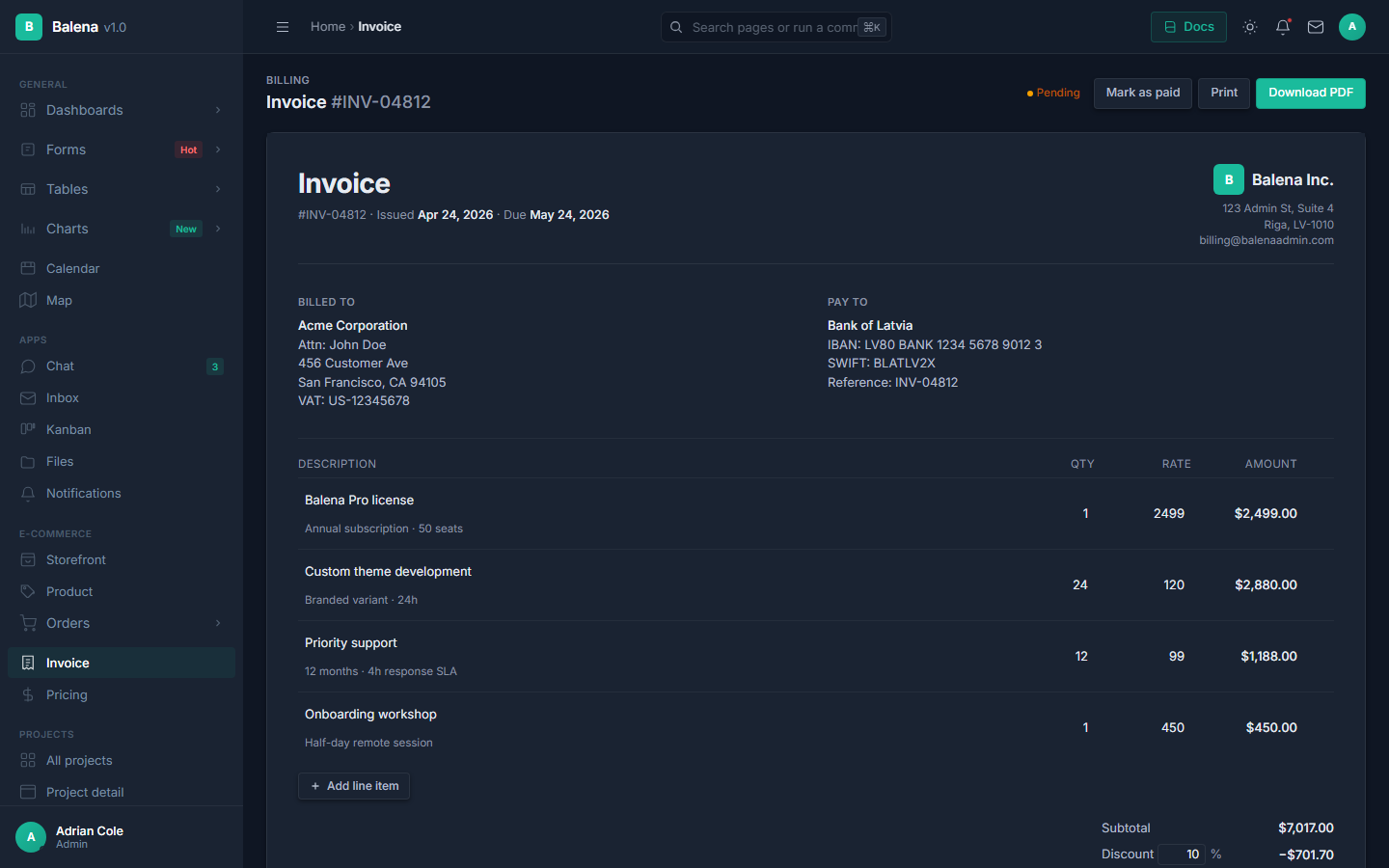Click the Subtotal $7,017.00 value
This screenshot has width=1389, height=868.
(1306, 827)
